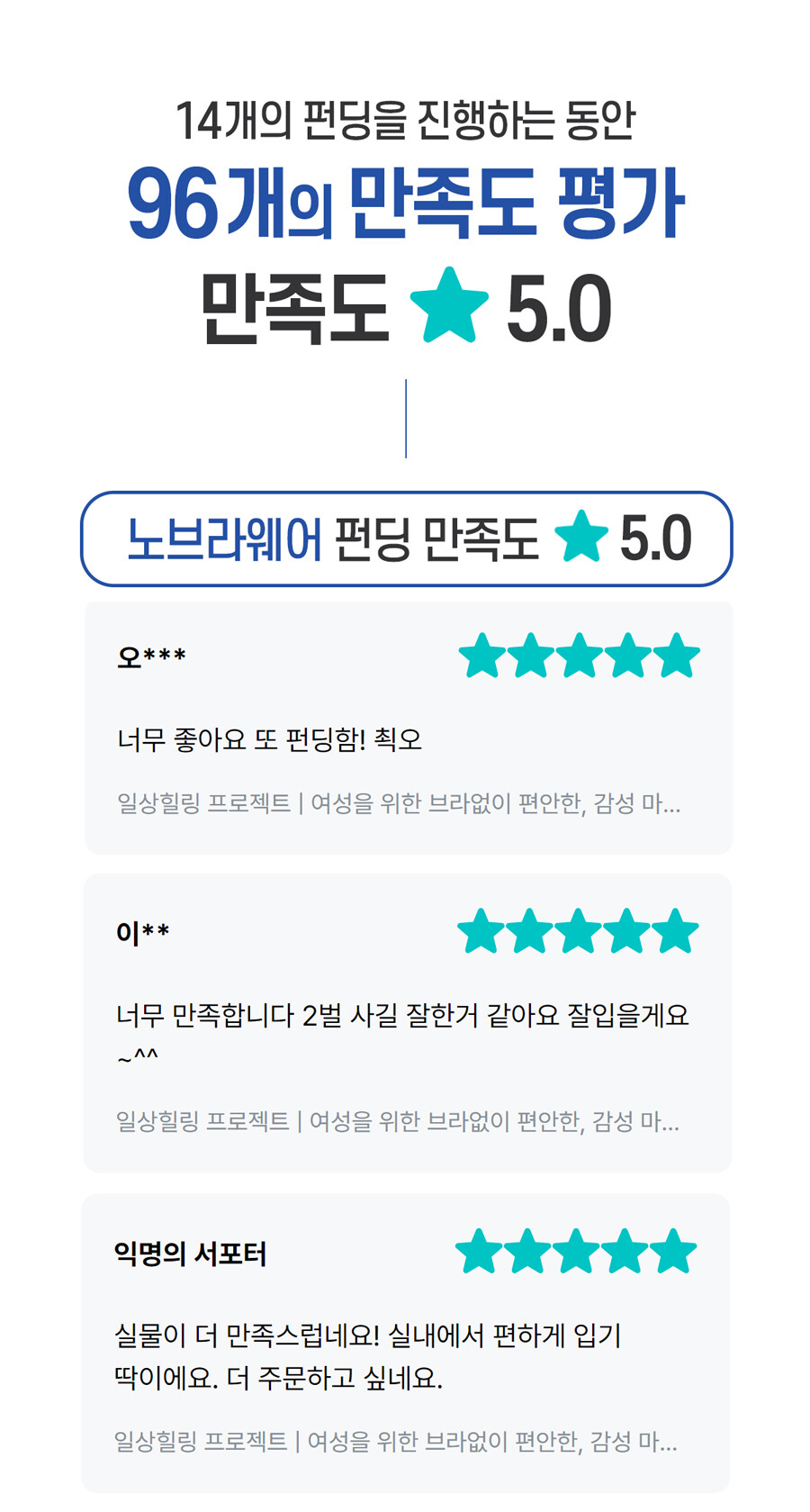Click the review text 너무 좋아요 또 펀딩함! 최오
The height and width of the screenshot is (1512, 810).
pyautogui.click(x=269, y=740)
